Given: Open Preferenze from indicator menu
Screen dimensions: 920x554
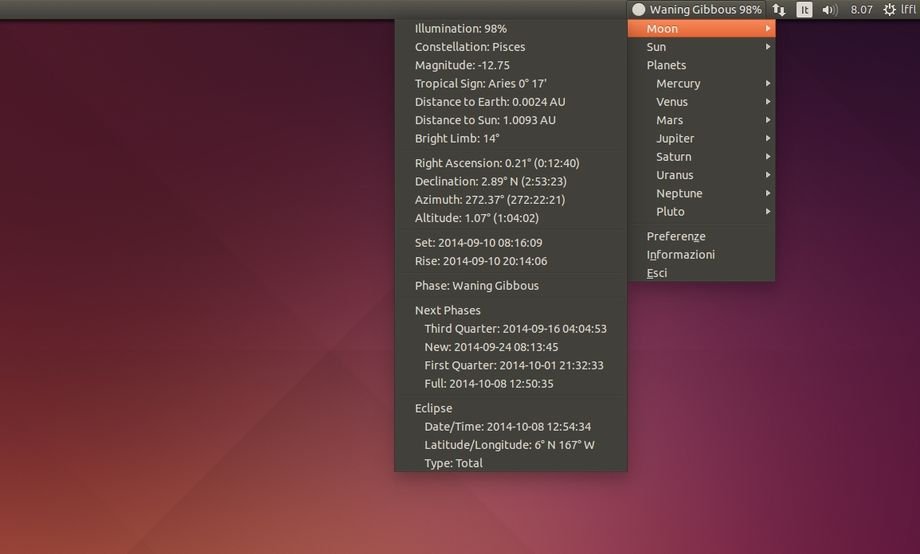Looking at the screenshot, I should coord(676,236).
